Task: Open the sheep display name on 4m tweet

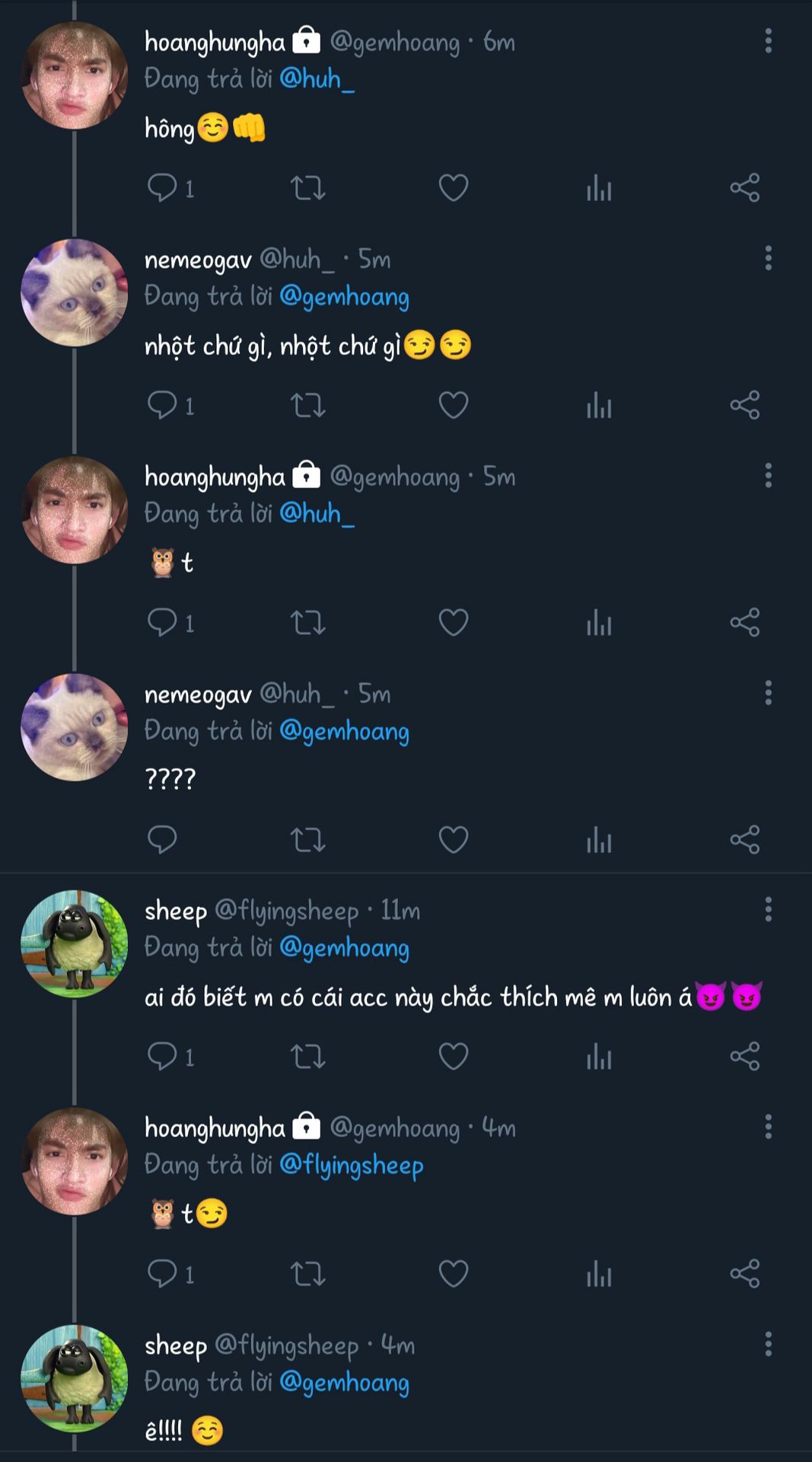Action: pyautogui.click(x=176, y=1345)
